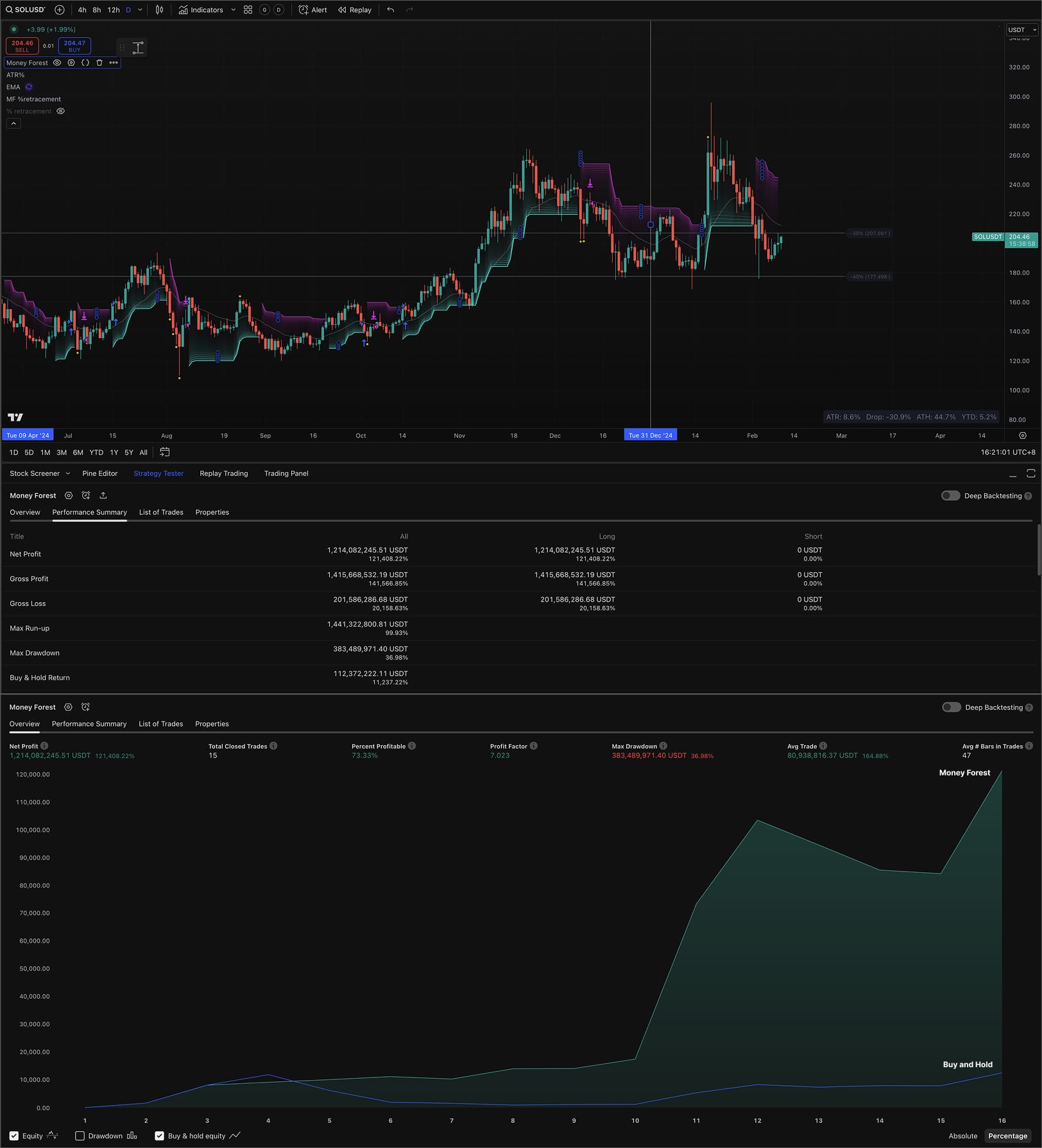Switch to the Pine Editor tab
Image resolution: width=1042 pixels, height=1148 pixels.
click(x=99, y=473)
